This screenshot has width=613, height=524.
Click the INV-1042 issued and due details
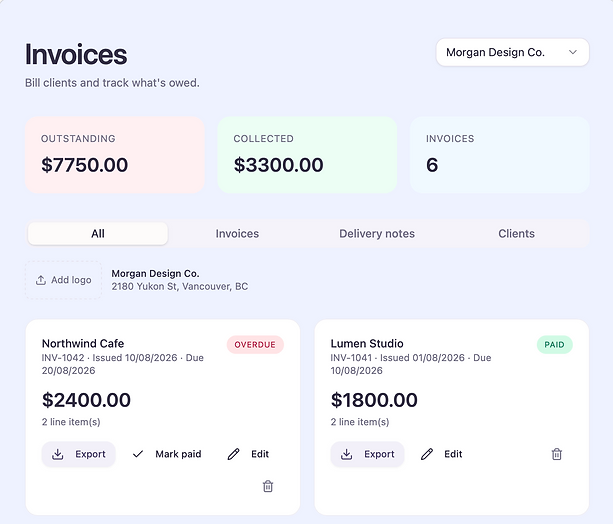coord(123,364)
